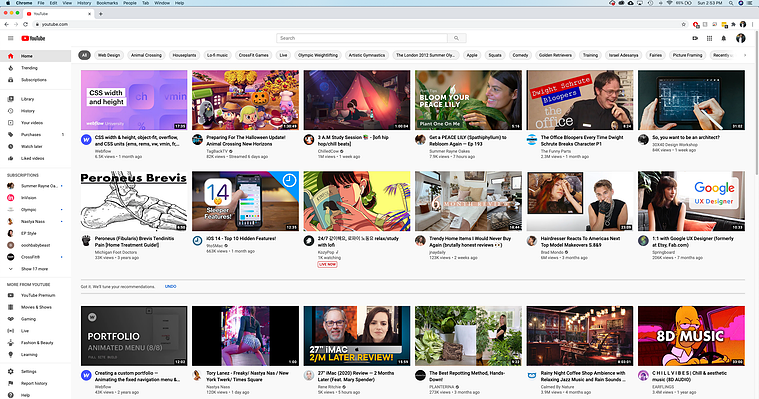The image size is (759, 399).
Task: Click into the Search input field
Action: coord(362,38)
